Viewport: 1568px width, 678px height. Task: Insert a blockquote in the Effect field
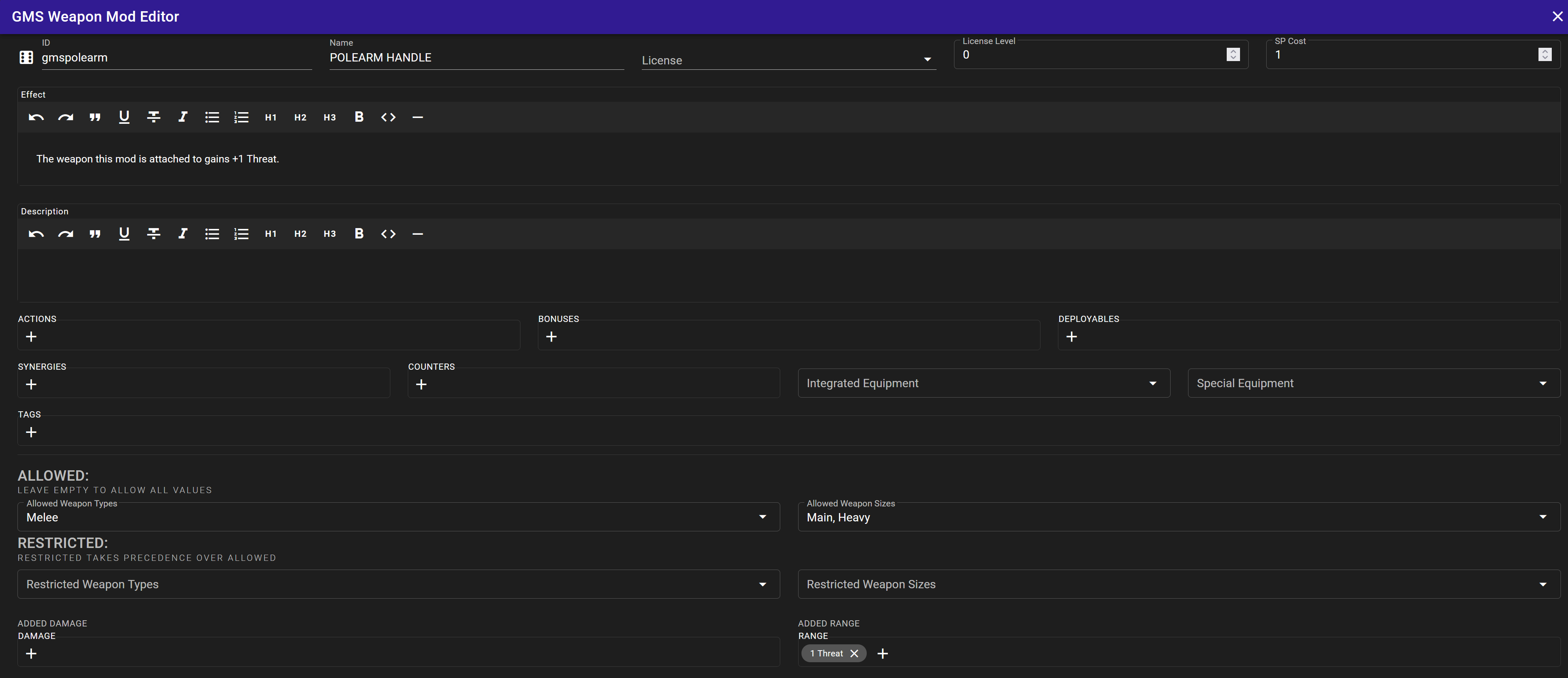(x=95, y=117)
